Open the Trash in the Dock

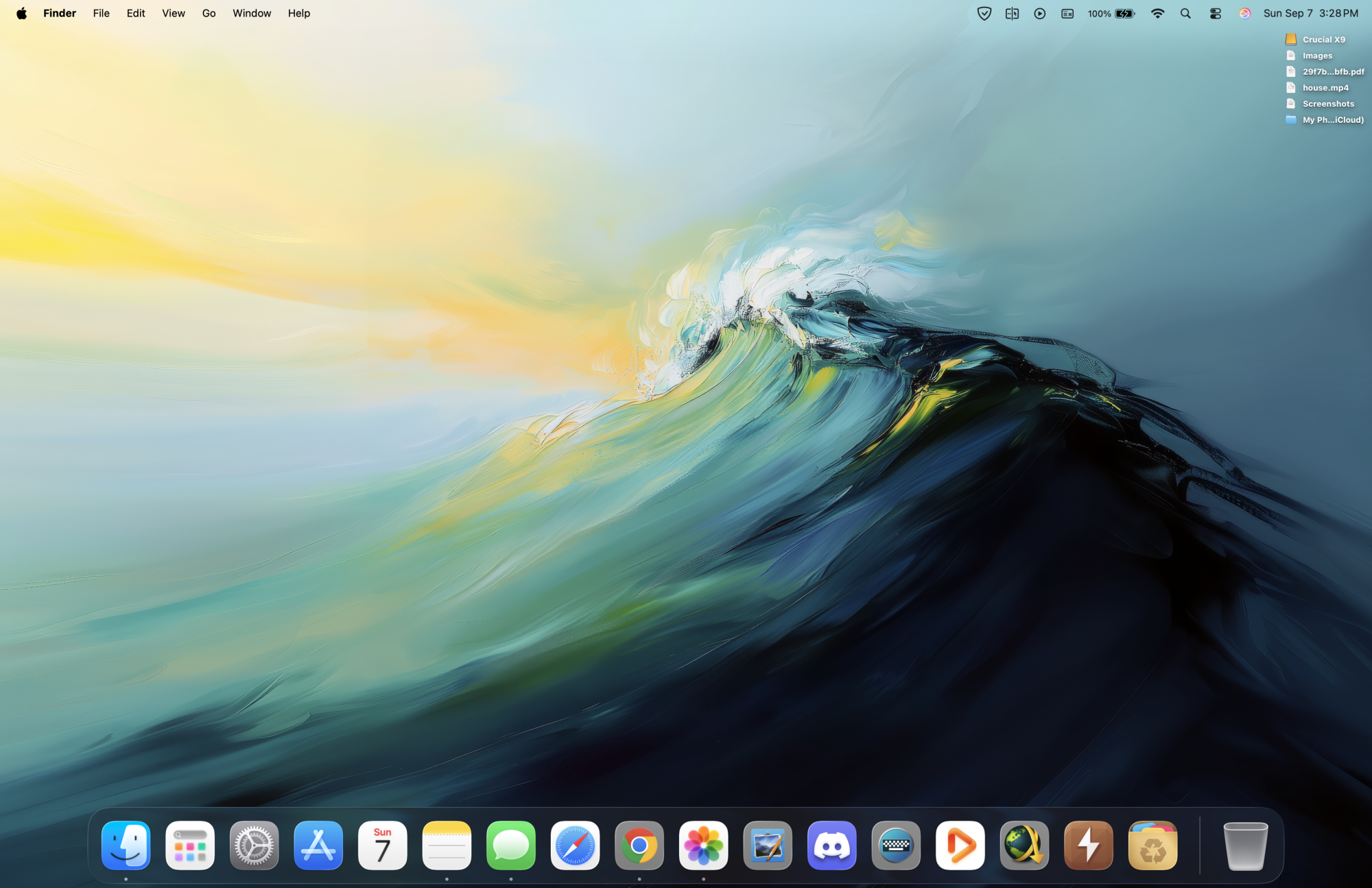[x=1245, y=845]
